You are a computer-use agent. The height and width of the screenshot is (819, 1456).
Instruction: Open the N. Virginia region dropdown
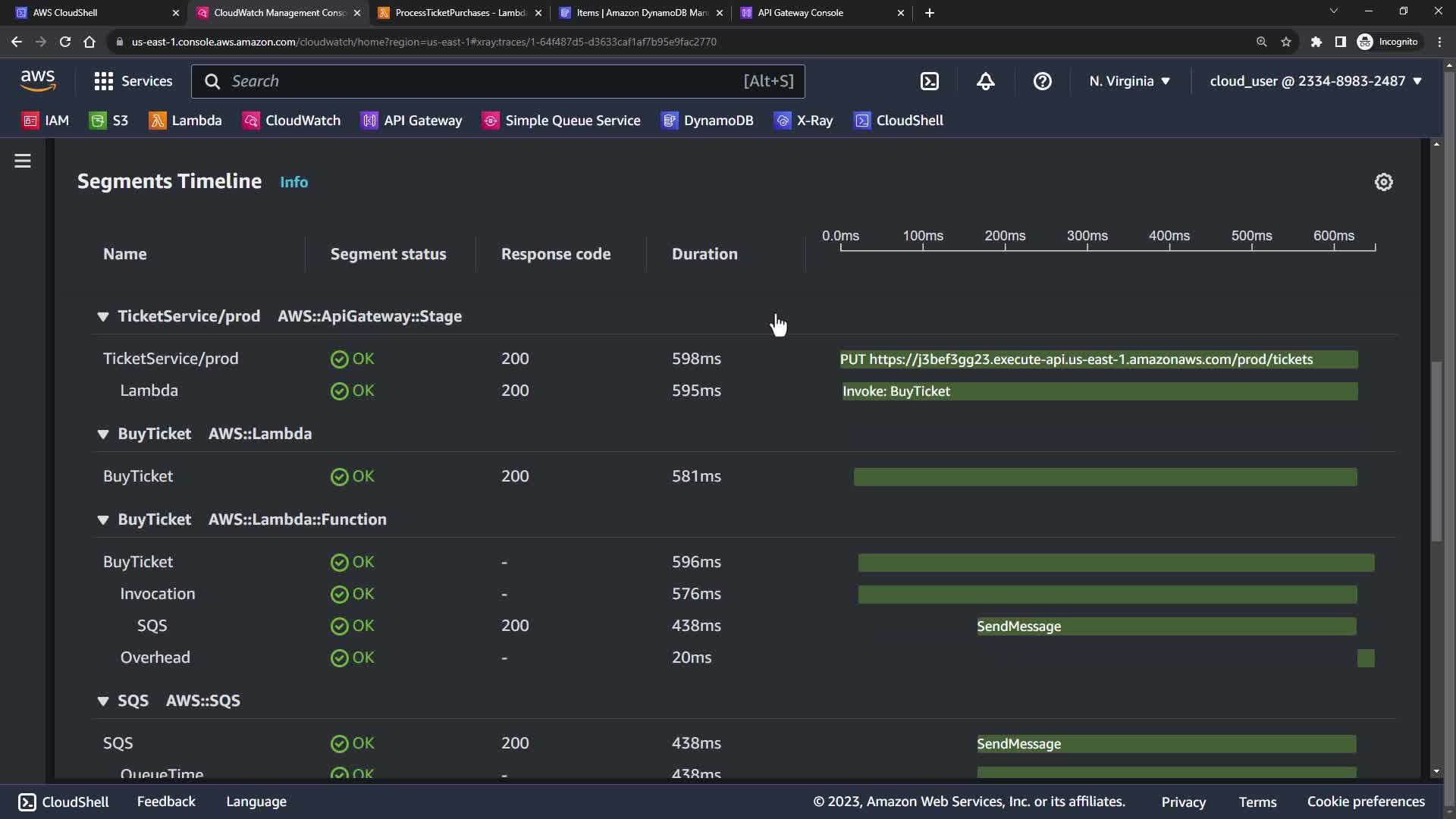(x=1129, y=81)
